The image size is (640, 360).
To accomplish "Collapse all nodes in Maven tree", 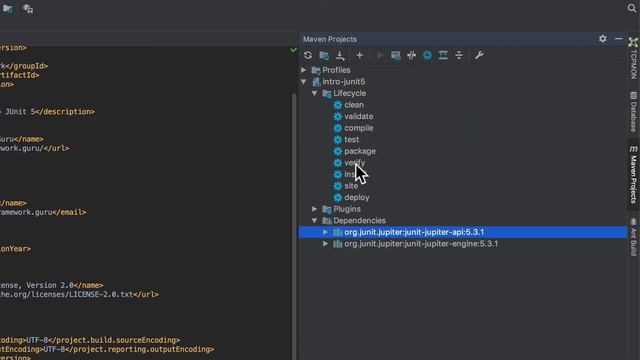I will pos(459,55).
